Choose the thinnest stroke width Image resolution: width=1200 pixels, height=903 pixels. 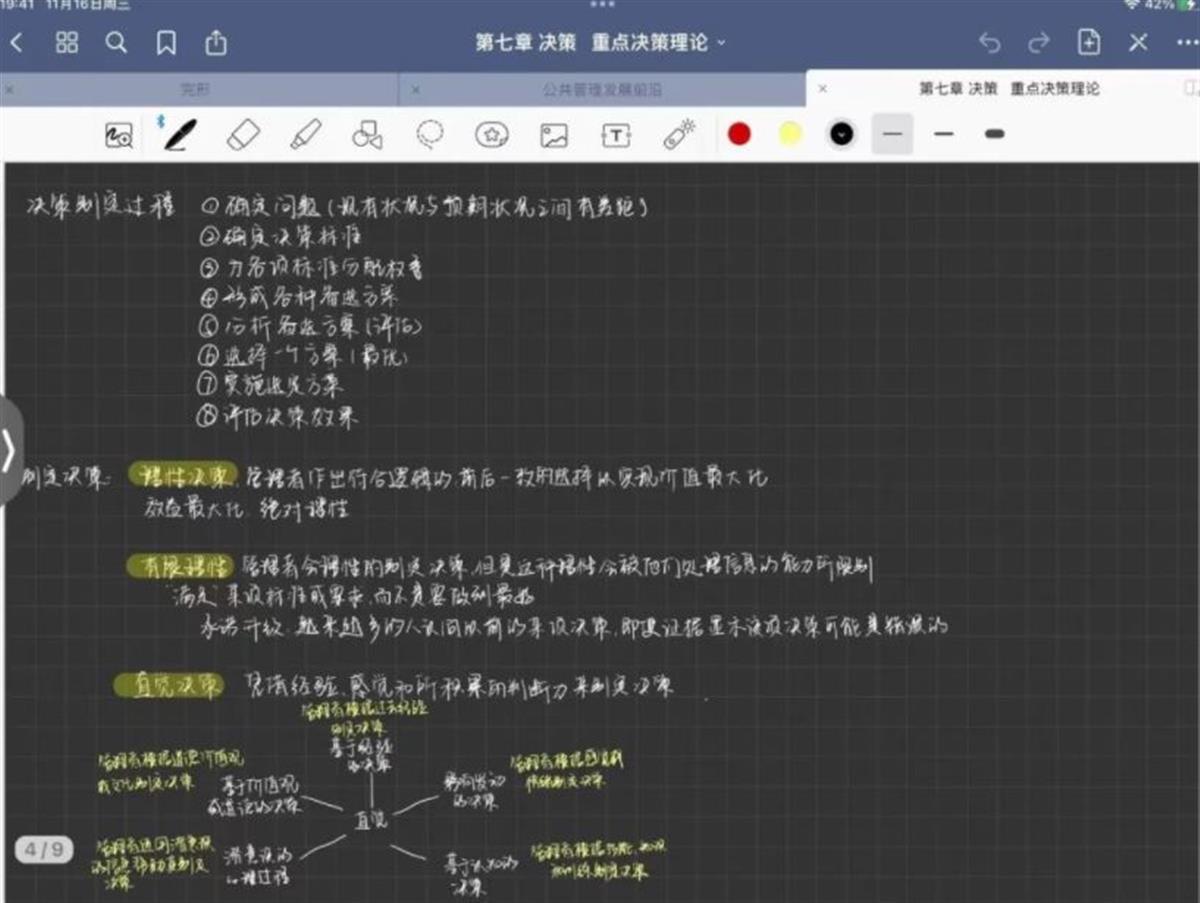pos(892,134)
